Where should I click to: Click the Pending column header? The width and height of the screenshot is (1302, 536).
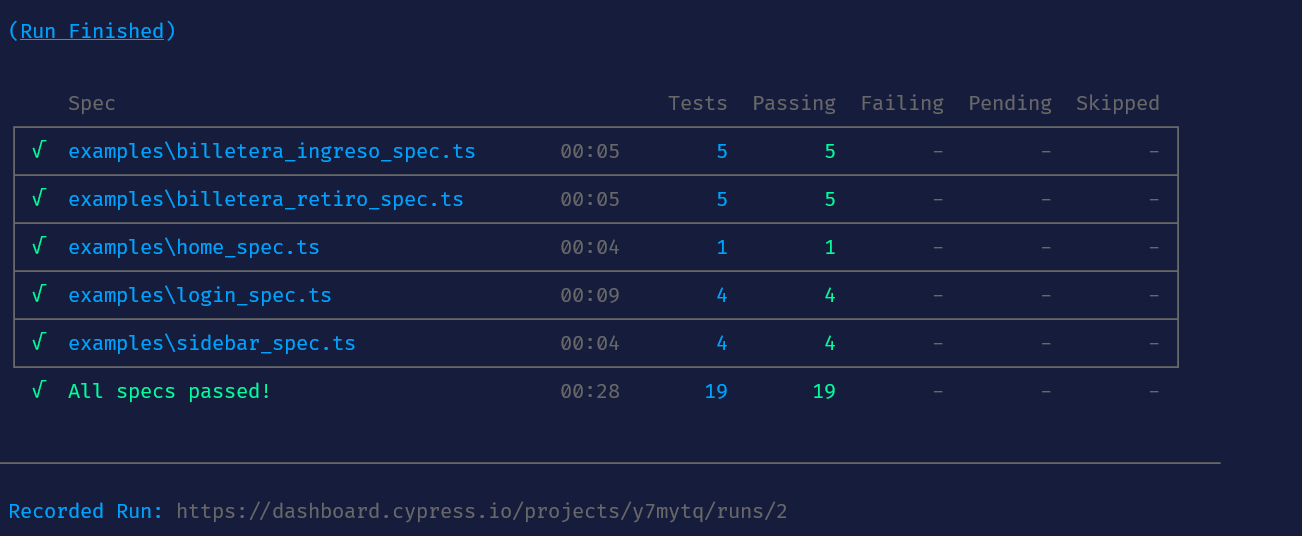point(1010,103)
